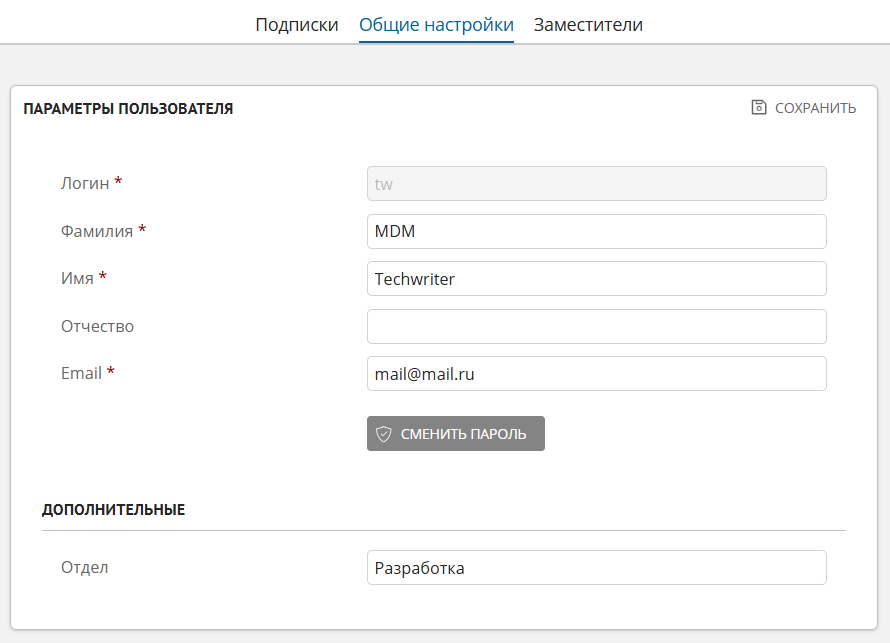Click the ДОПОЛНИТЕЛЬНЫЕ section heading
The width and height of the screenshot is (890, 643).
(112, 509)
